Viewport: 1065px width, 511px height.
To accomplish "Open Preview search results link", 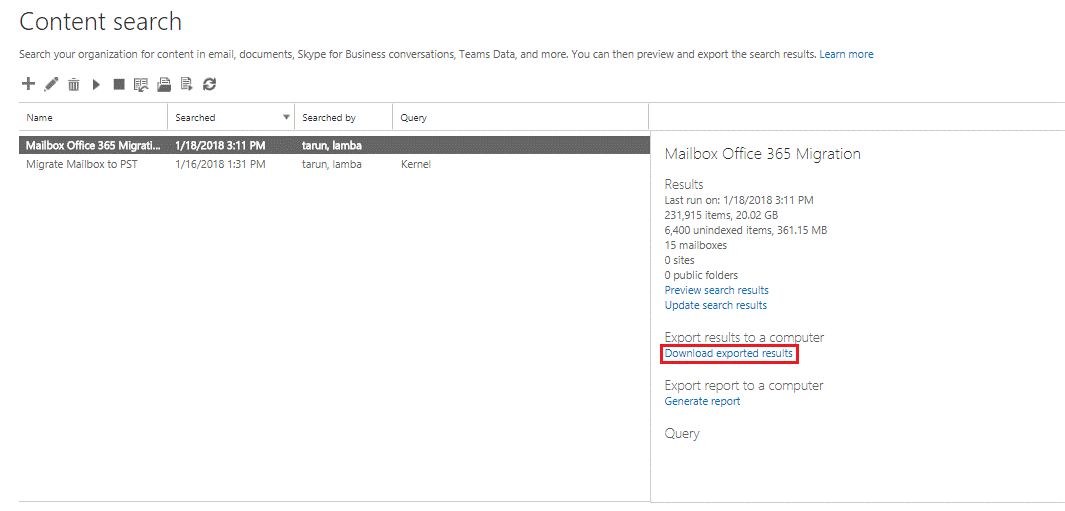I will [x=717, y=290].
